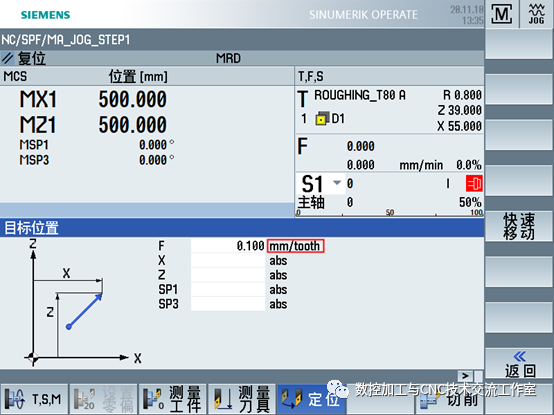This screenshot has width=554, height=415.
Task: Click the SIEMENS logo
Action: click(46, 15)
